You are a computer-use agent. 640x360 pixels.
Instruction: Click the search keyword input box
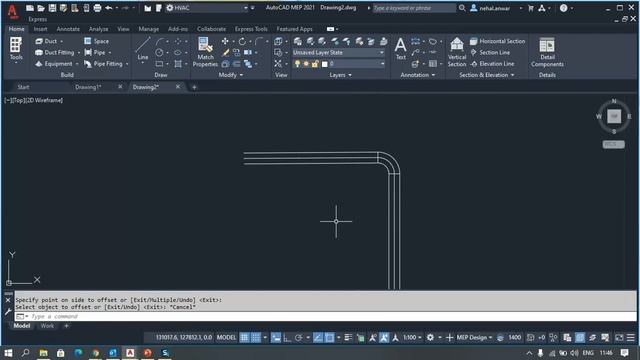pos(414,8)
